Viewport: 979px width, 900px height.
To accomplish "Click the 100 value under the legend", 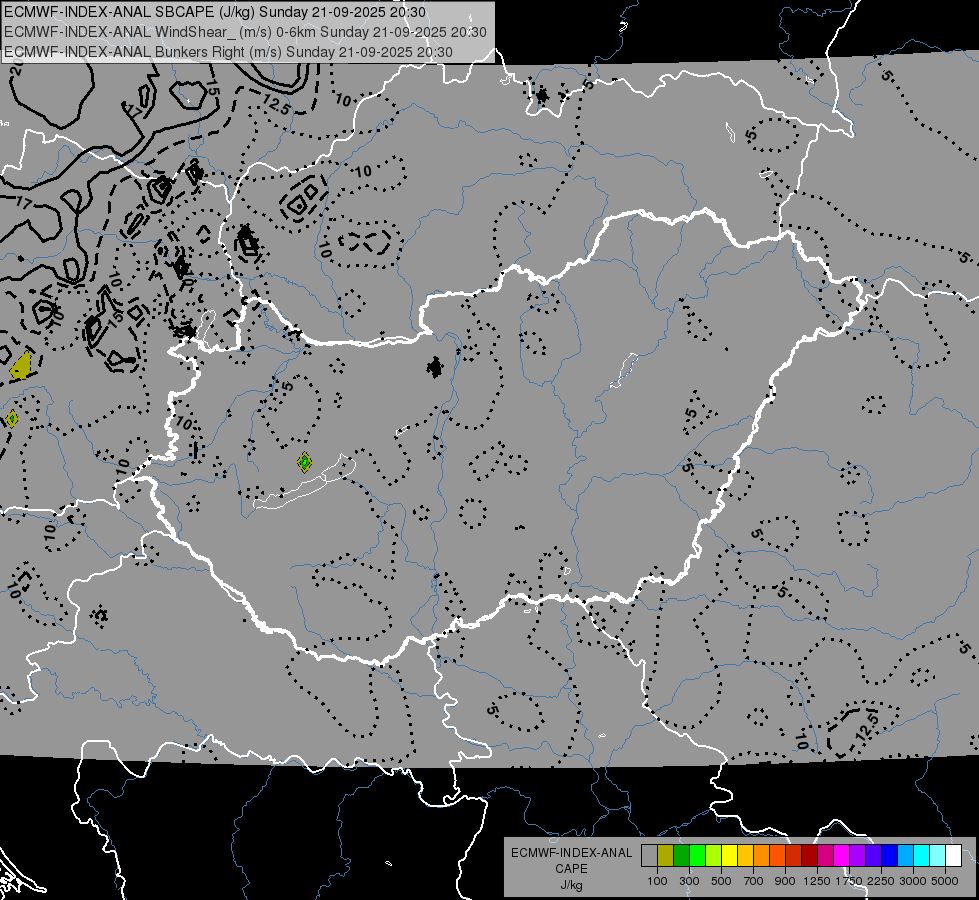I will pyautogui.click(x=657, y=881).
